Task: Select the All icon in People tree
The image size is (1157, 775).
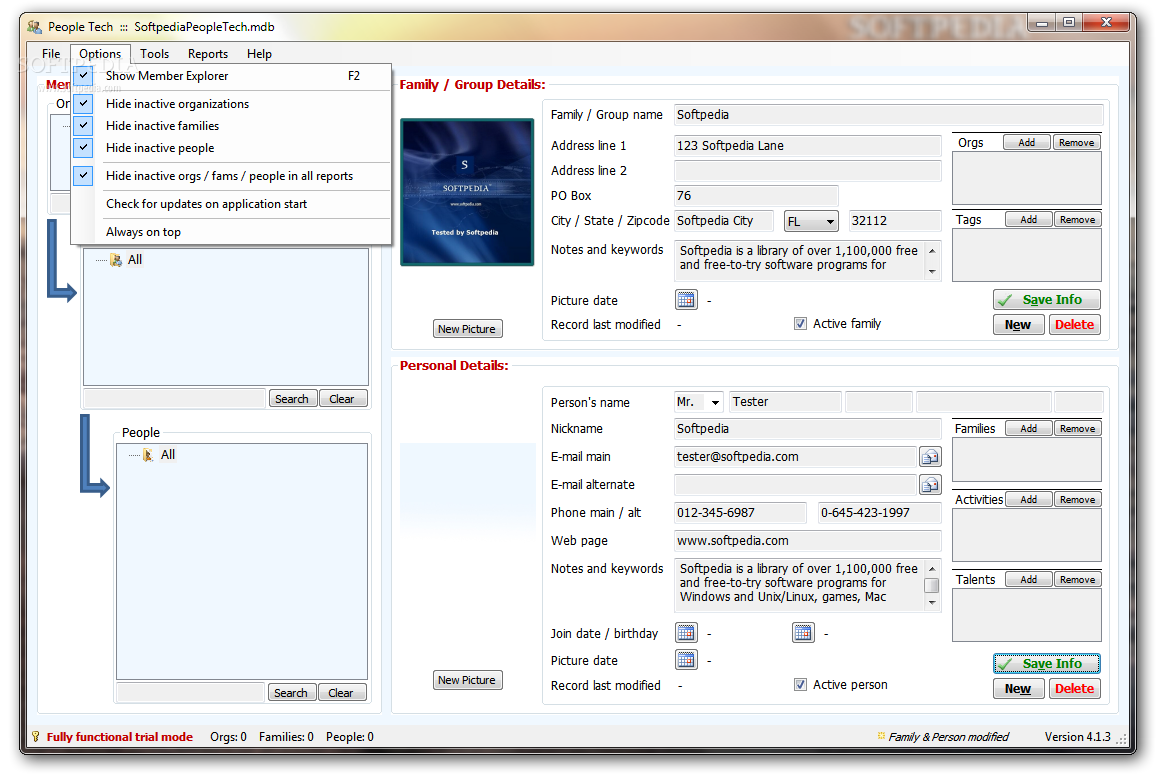Action: click(x=148, y=455)
